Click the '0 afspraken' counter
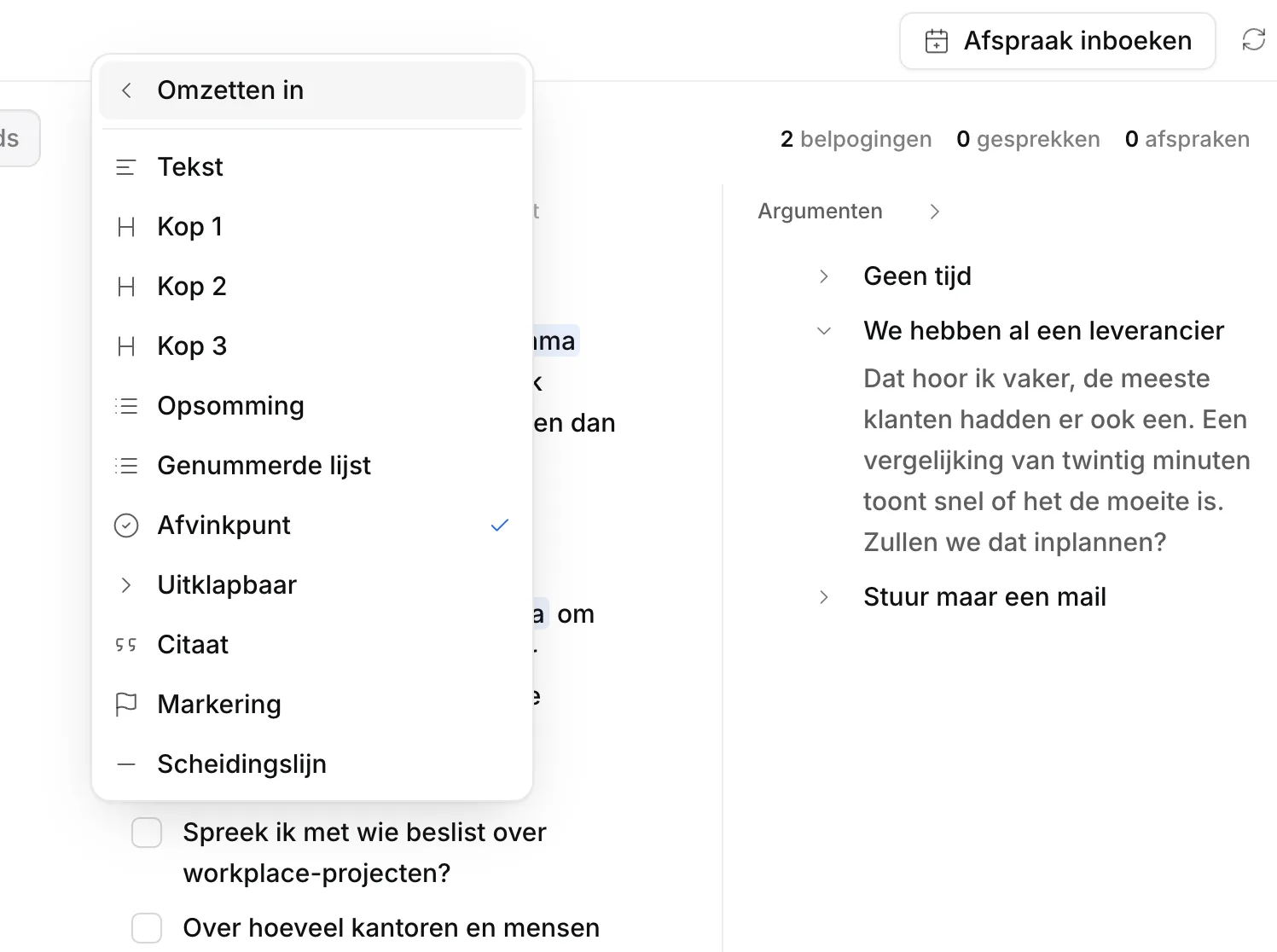This screenshot has width=1277, height=952. 1187,139
